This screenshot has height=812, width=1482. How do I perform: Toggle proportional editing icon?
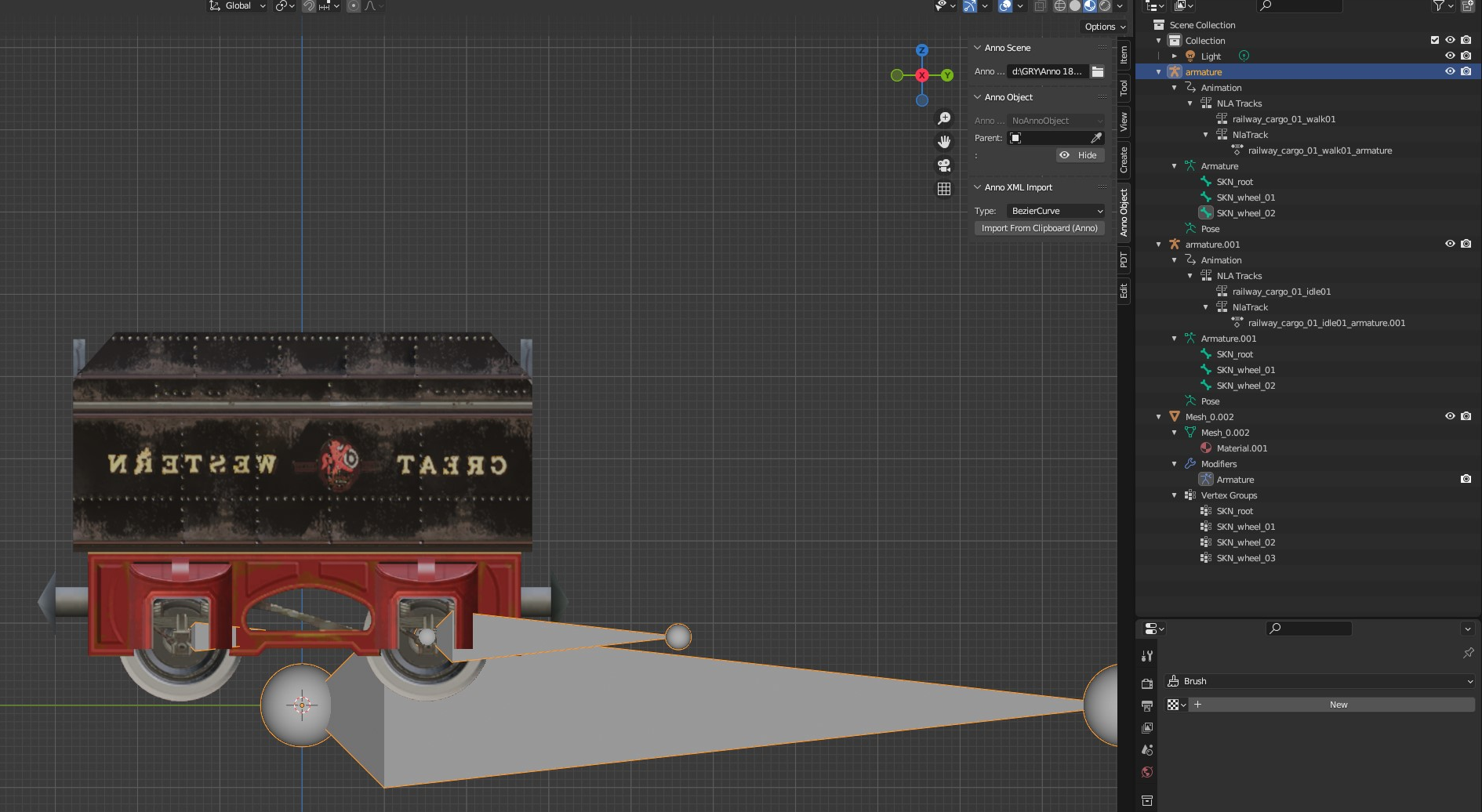click(354, 6)
